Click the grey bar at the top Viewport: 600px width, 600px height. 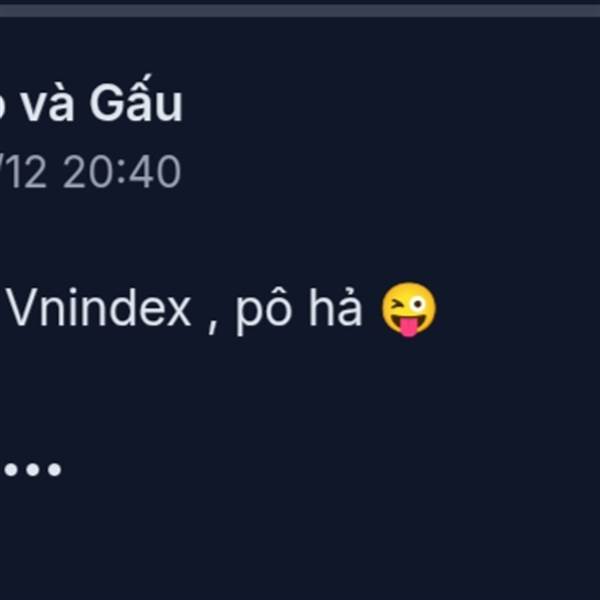click(x=300, y=11)
